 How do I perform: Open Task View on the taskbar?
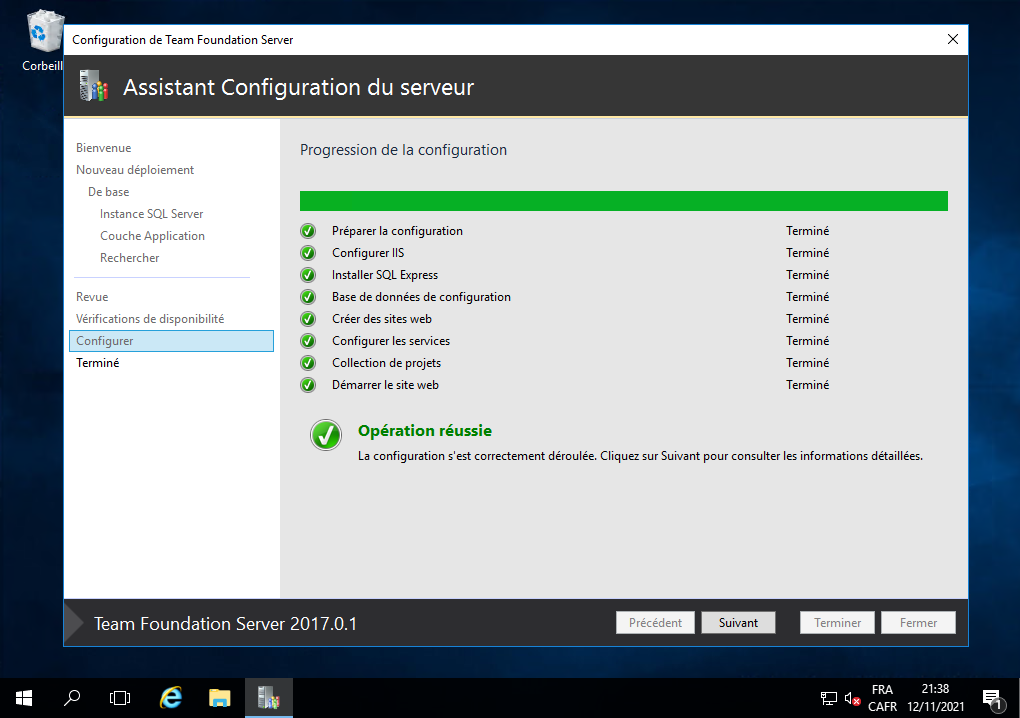click(120, 698)
